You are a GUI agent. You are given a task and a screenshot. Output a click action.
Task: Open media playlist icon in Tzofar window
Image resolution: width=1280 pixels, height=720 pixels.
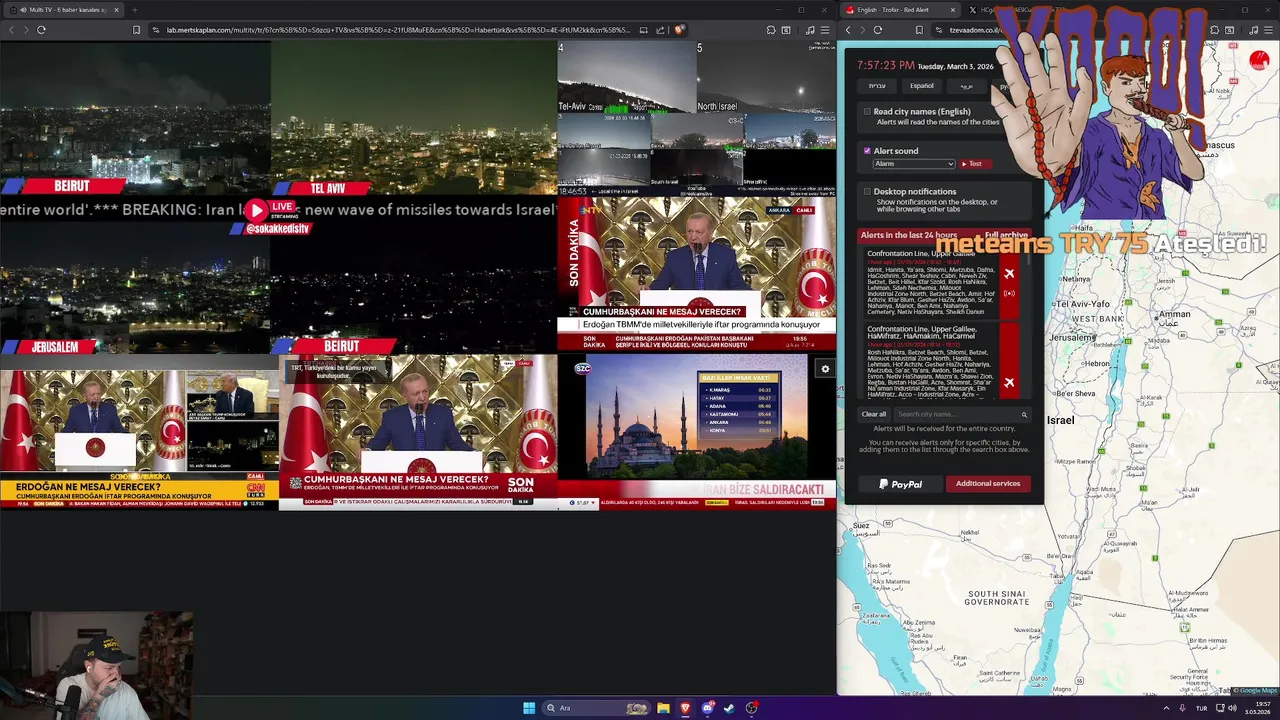[x=1256, y=30]
